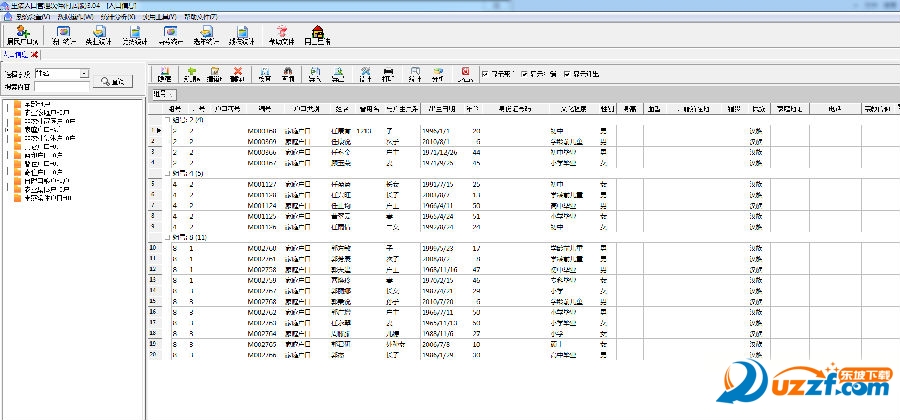Select the cell M001125
The width and height of the screenshot is (900, 420).
point(262,216)
